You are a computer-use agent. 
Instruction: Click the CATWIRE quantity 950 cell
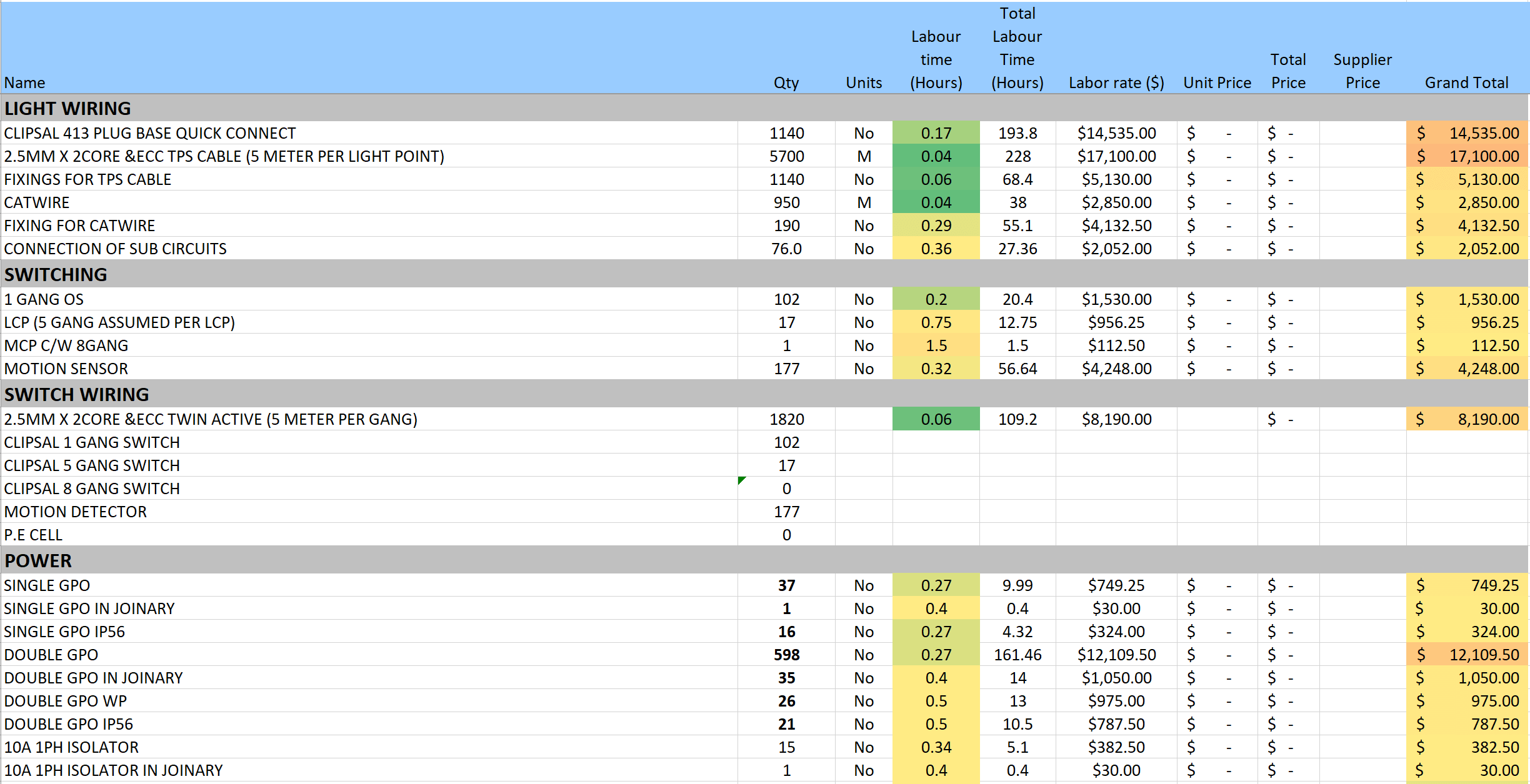click(786, 202)
